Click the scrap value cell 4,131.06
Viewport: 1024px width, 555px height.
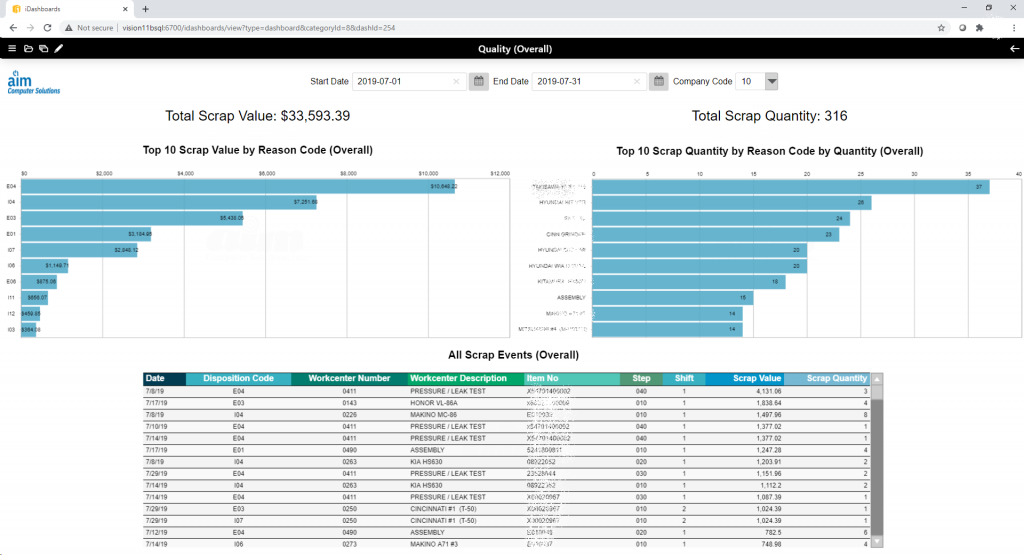click(769, 391)
